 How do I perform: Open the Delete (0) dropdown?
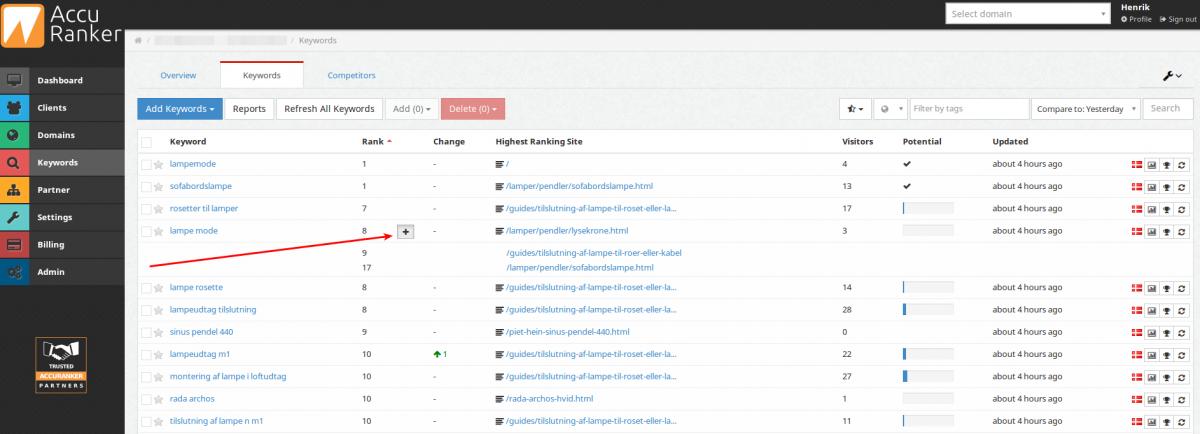472,108
